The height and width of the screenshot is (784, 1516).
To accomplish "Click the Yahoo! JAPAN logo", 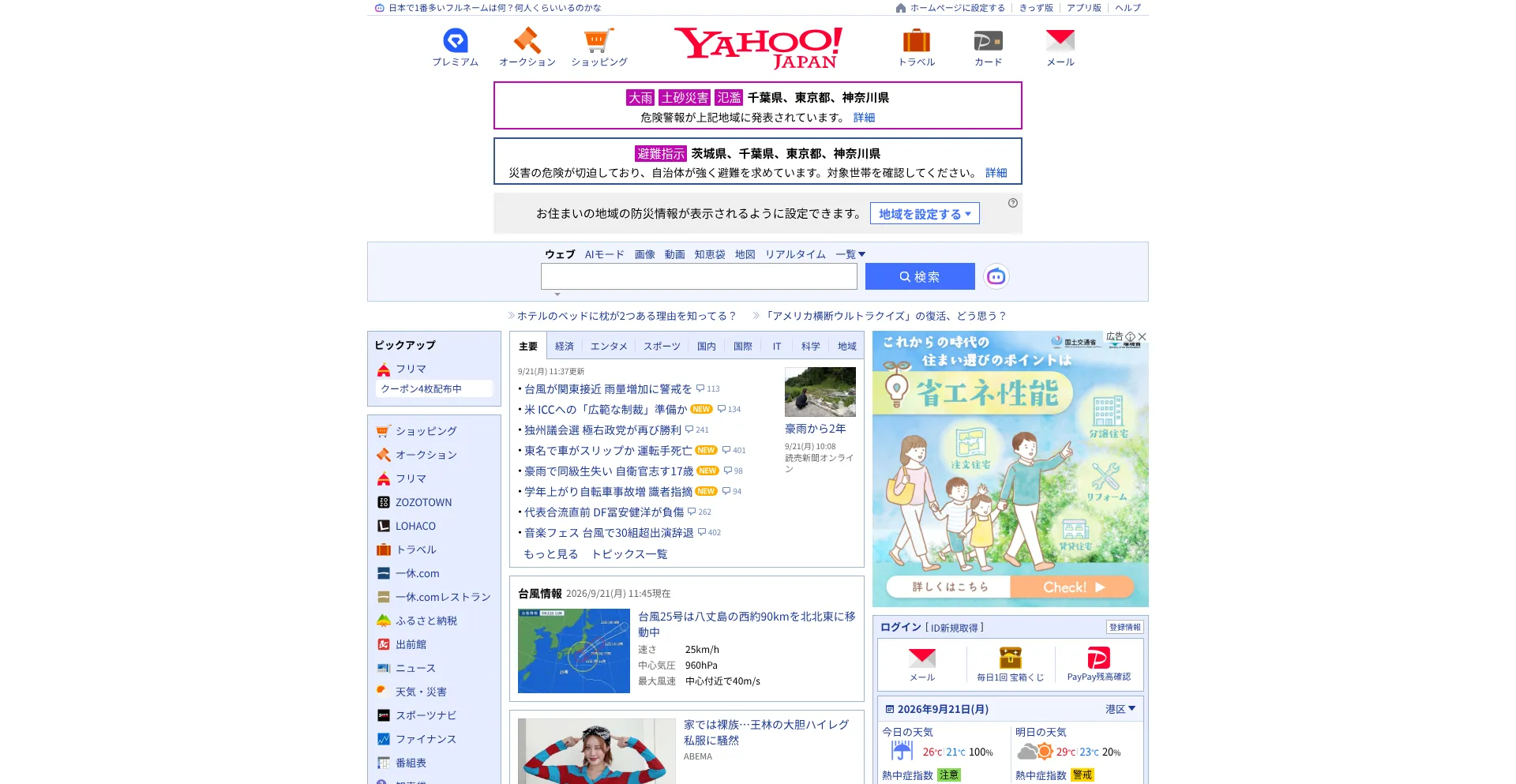I will 758,47.
